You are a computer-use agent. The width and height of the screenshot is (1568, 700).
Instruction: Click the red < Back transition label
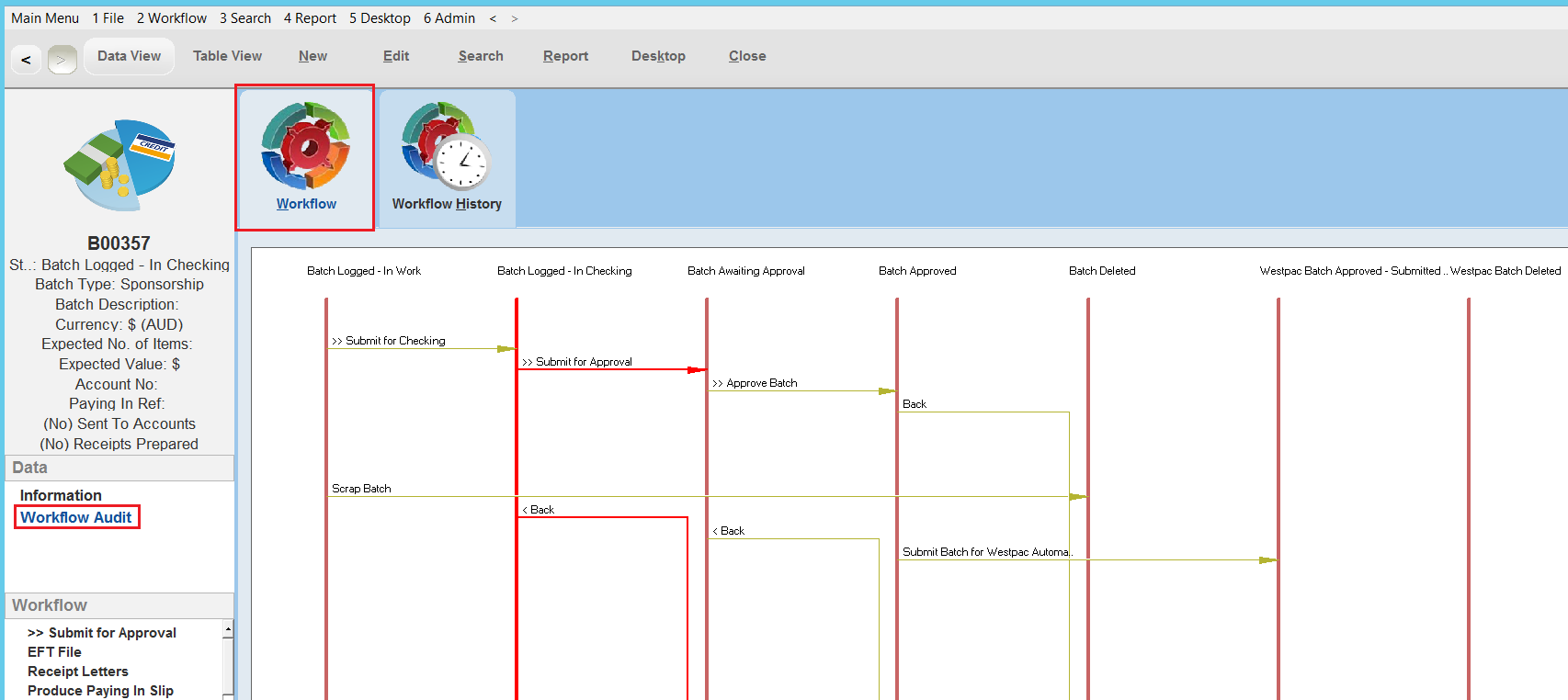point(539,510)
